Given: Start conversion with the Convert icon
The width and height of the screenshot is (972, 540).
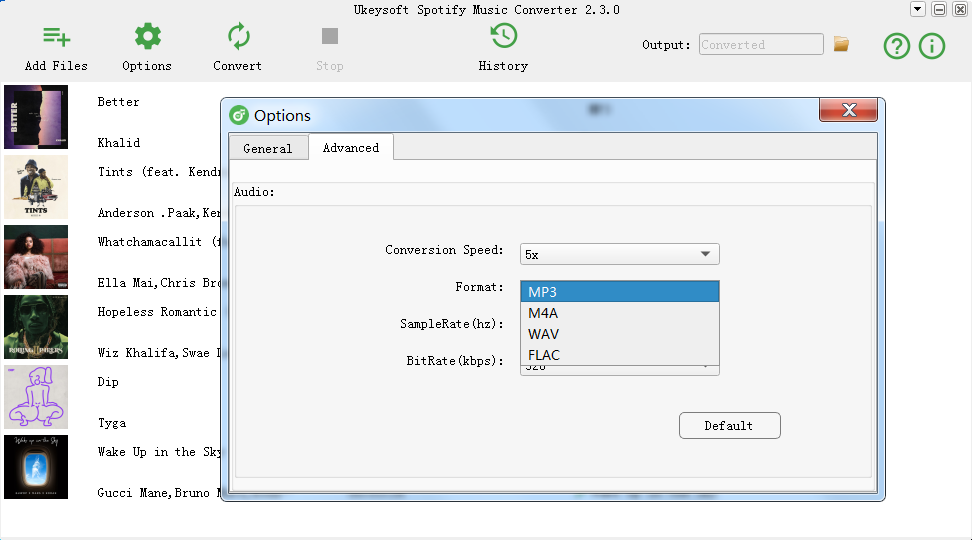Looking at the screenshot, I should point(238,37).
